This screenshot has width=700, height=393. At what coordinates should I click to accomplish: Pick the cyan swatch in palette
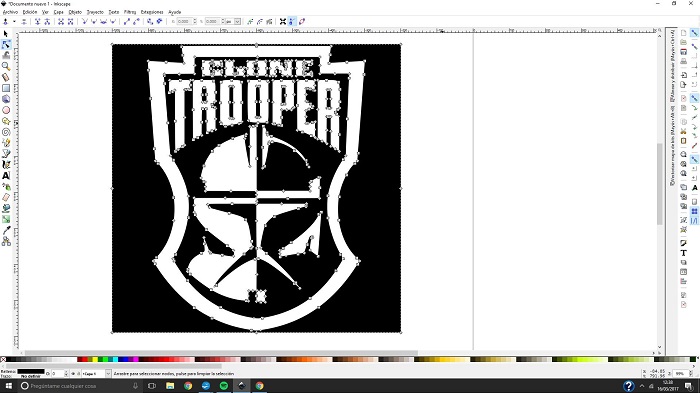(x=116, y=359)
